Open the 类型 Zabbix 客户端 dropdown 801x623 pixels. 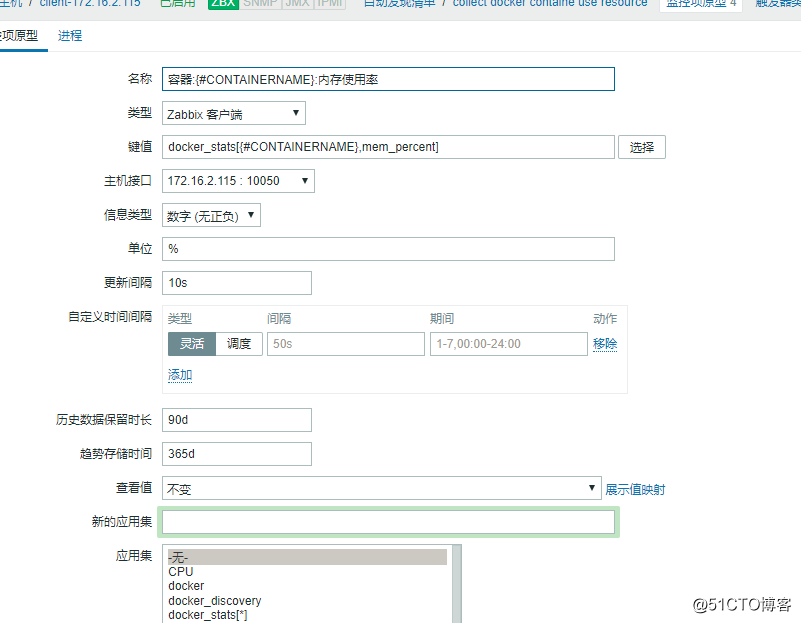[234, 113]
